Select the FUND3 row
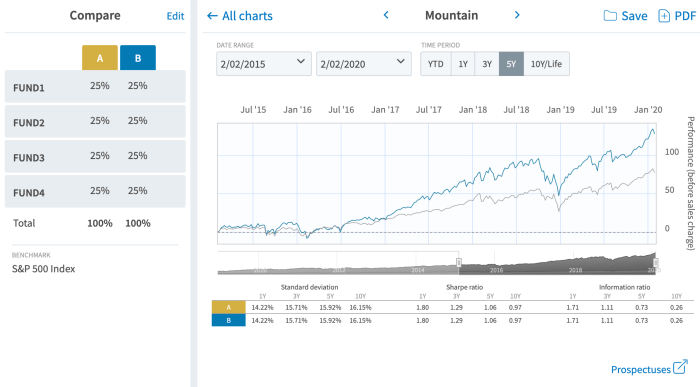Screen dimensions: 700x387 95,157
